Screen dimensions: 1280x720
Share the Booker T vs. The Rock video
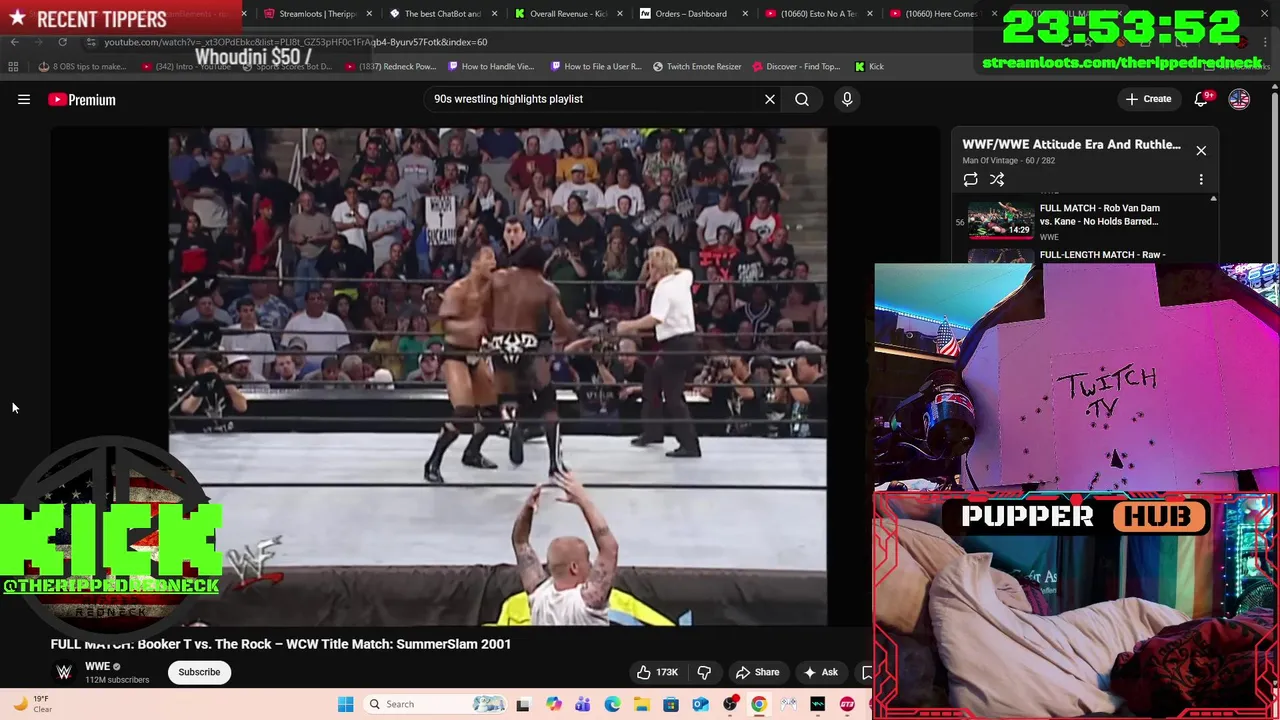(757, 672)
